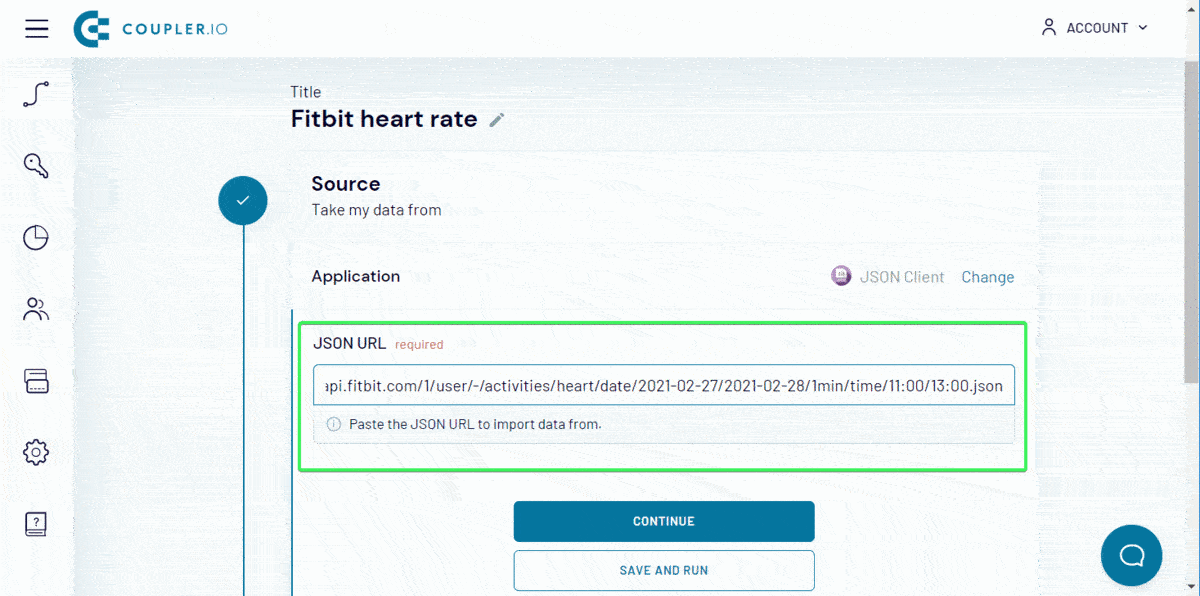Click the 'JSON URL' field label
Viewport: 1200px width, 596px height.
[350, 343]
